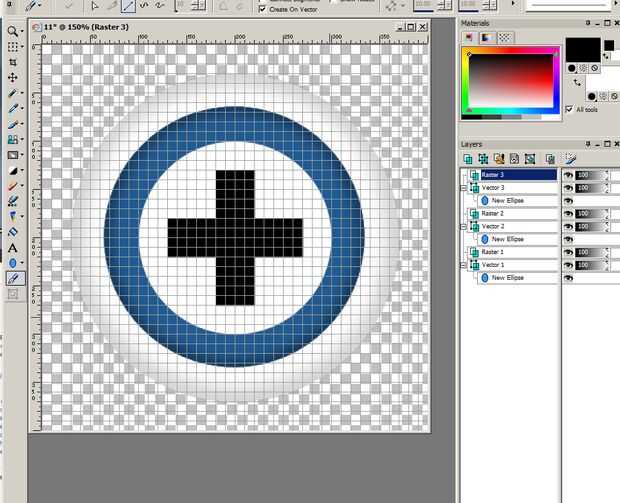Hide New Ellipse under Vector 3
Image resolution: width=620 pixels, height=503 pixels.
[x=568, y=201]
